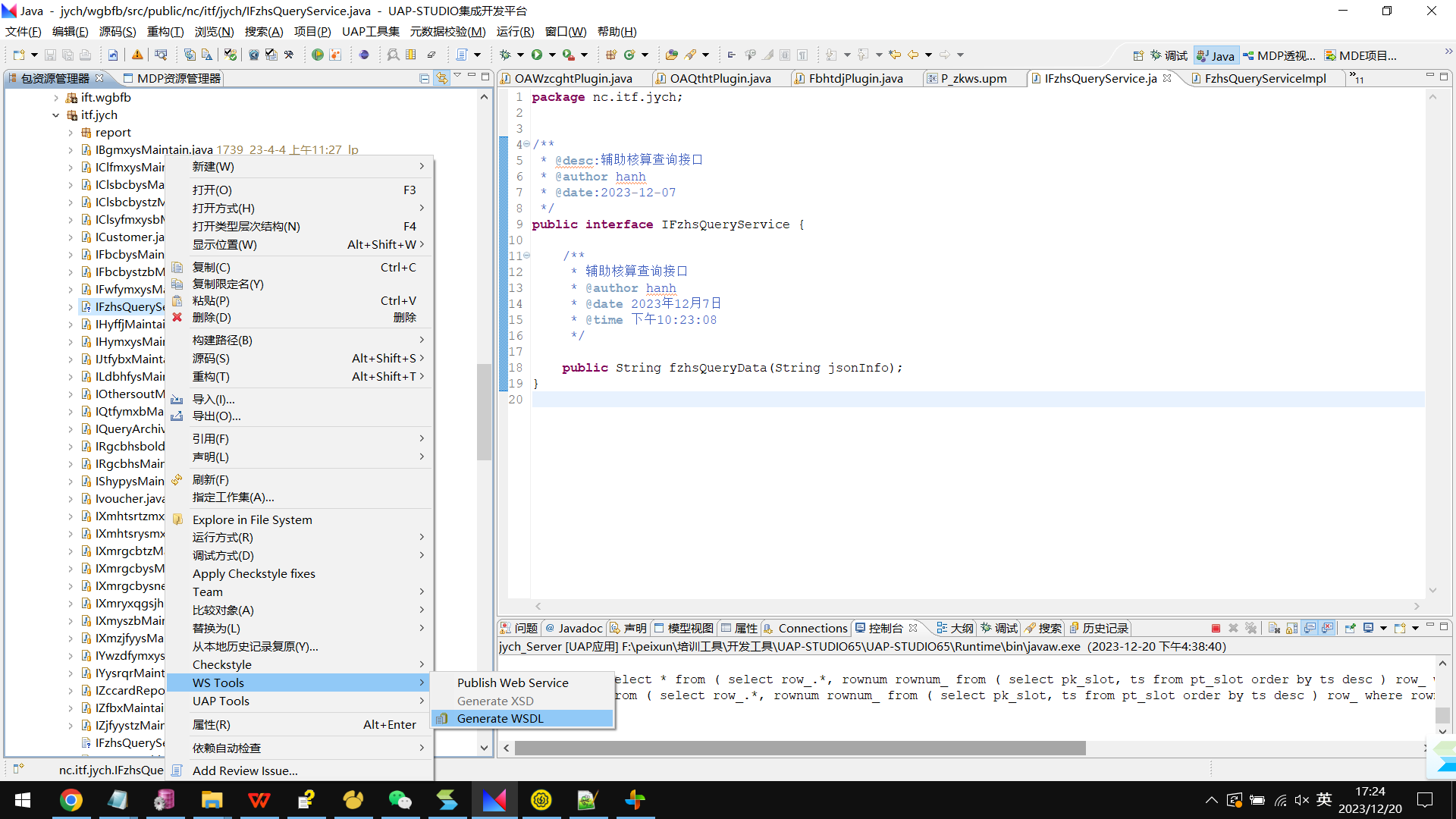Click the New Java class icon
The height and width of the screenshot is (819, 1456).
(x=629, y=55)
